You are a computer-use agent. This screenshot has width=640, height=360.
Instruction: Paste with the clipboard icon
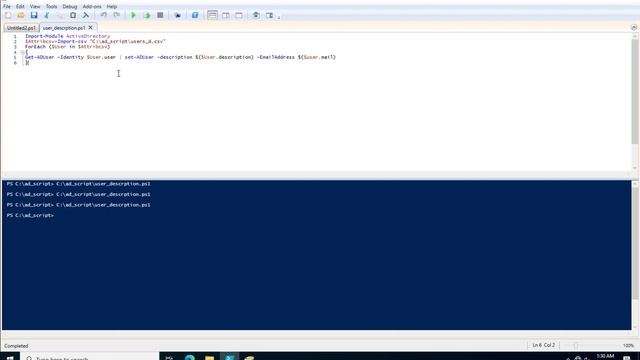pyautogui.click(x=73, y=15)
